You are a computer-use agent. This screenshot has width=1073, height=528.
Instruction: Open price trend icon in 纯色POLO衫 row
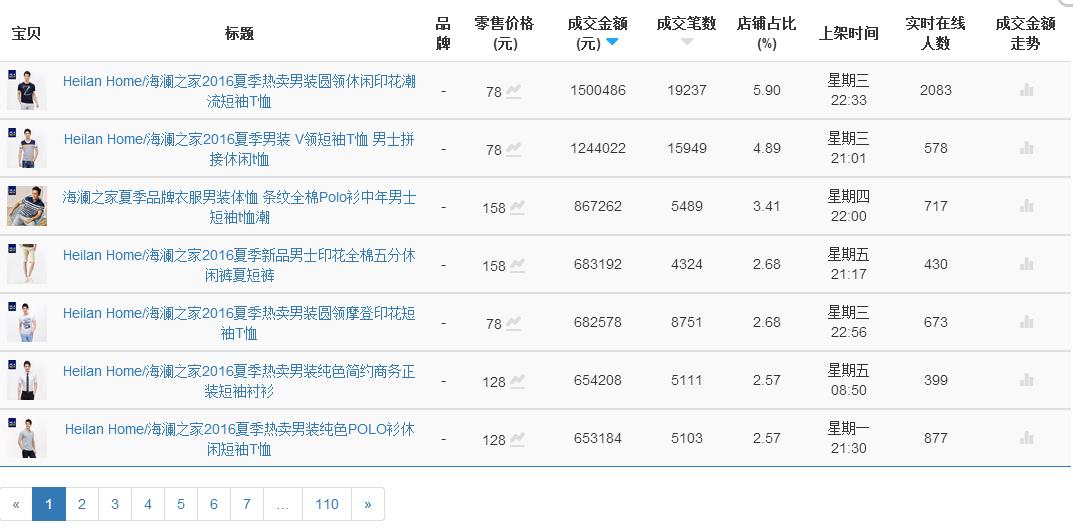[x=517, y=440]
